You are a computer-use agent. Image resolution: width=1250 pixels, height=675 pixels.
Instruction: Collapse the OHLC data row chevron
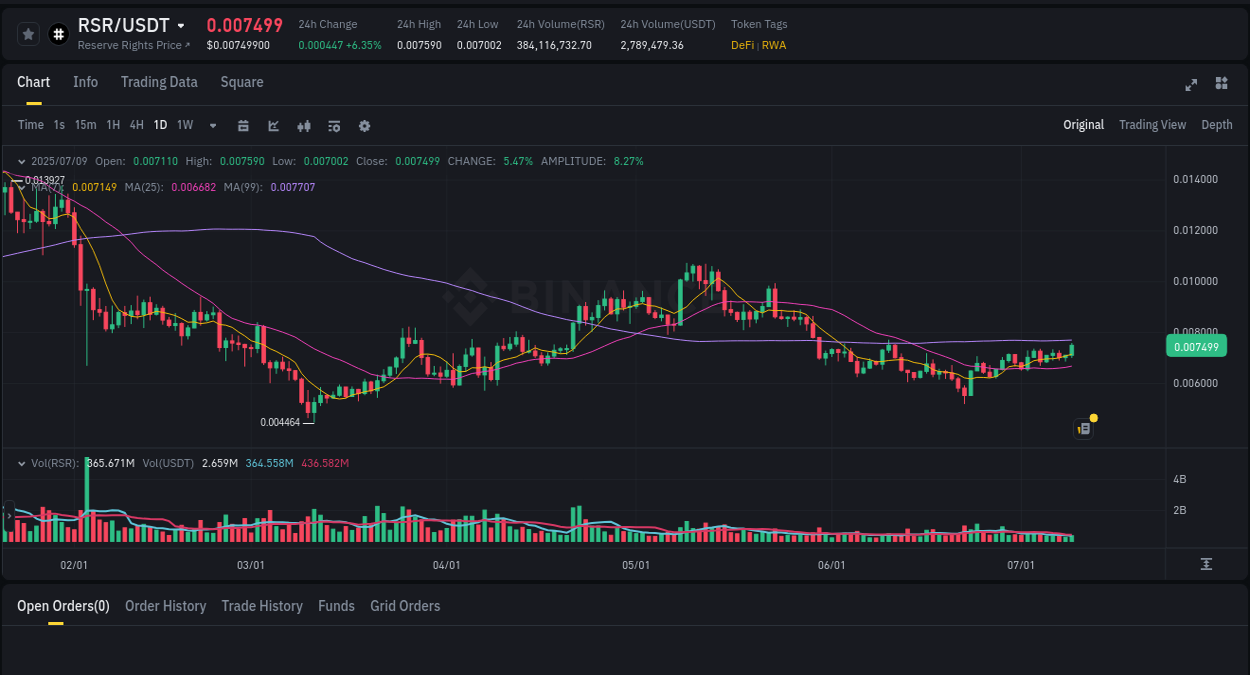(x=21, y=160)
